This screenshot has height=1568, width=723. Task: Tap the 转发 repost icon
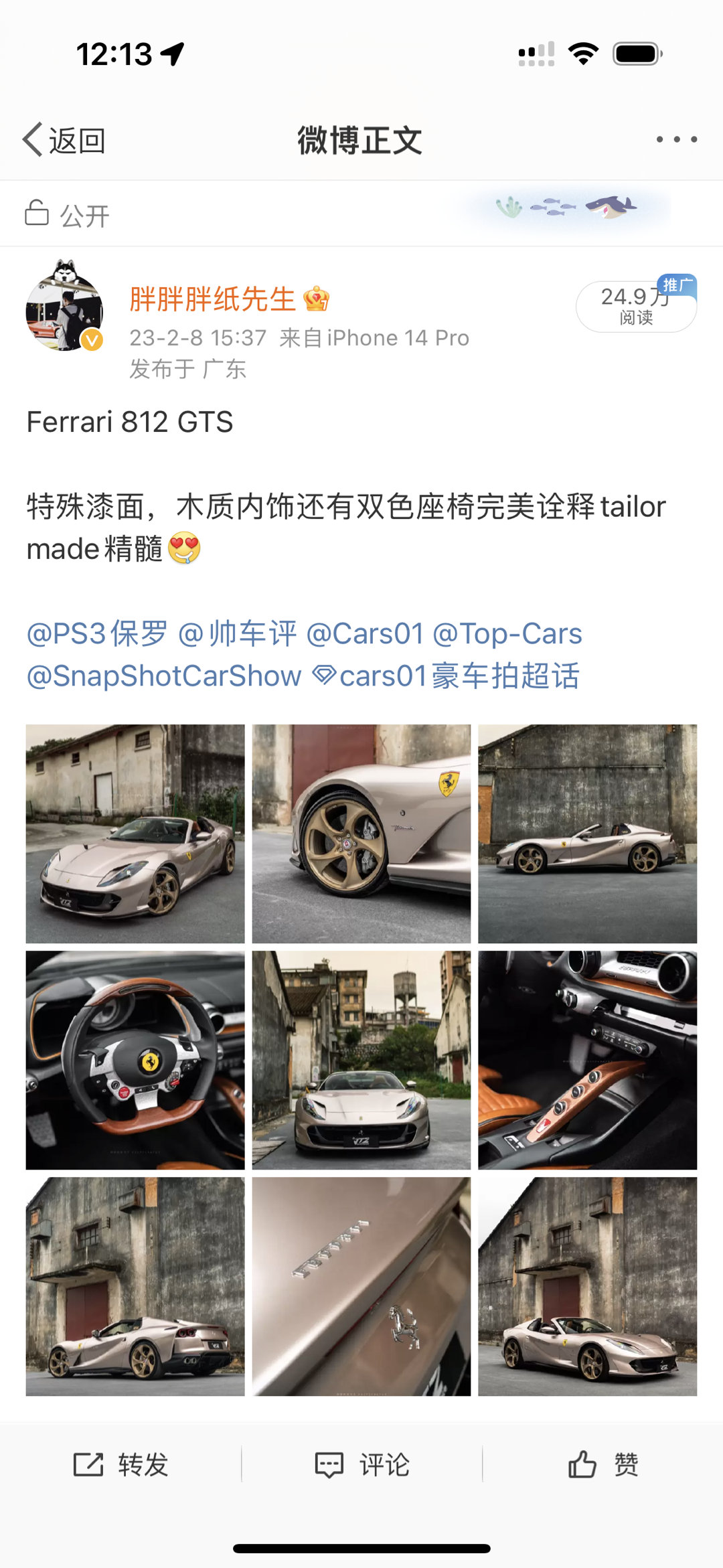[x=88, y=1464]
